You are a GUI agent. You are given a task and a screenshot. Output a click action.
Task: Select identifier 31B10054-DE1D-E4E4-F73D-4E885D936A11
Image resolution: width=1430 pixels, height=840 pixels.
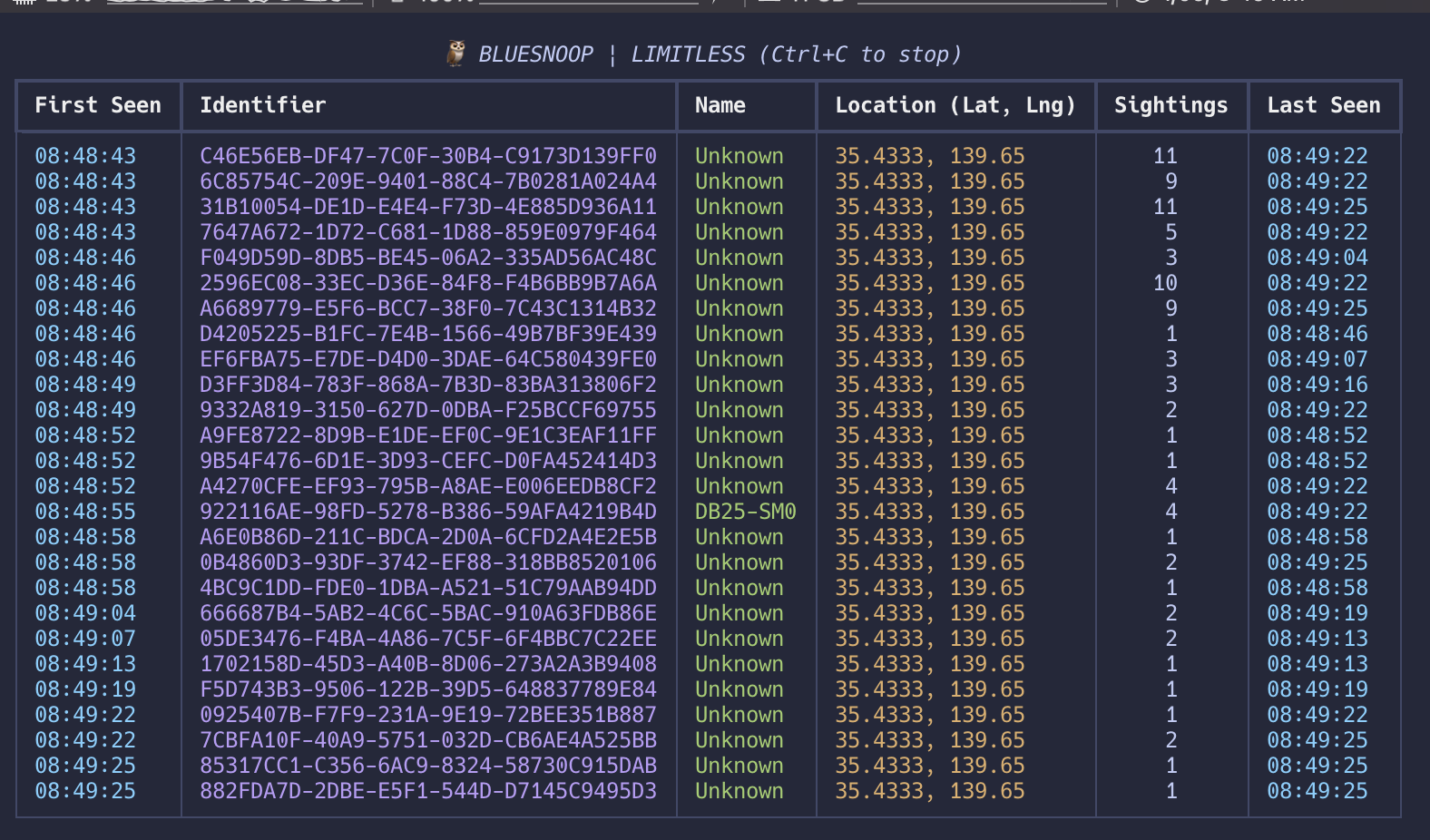(428, 207)
